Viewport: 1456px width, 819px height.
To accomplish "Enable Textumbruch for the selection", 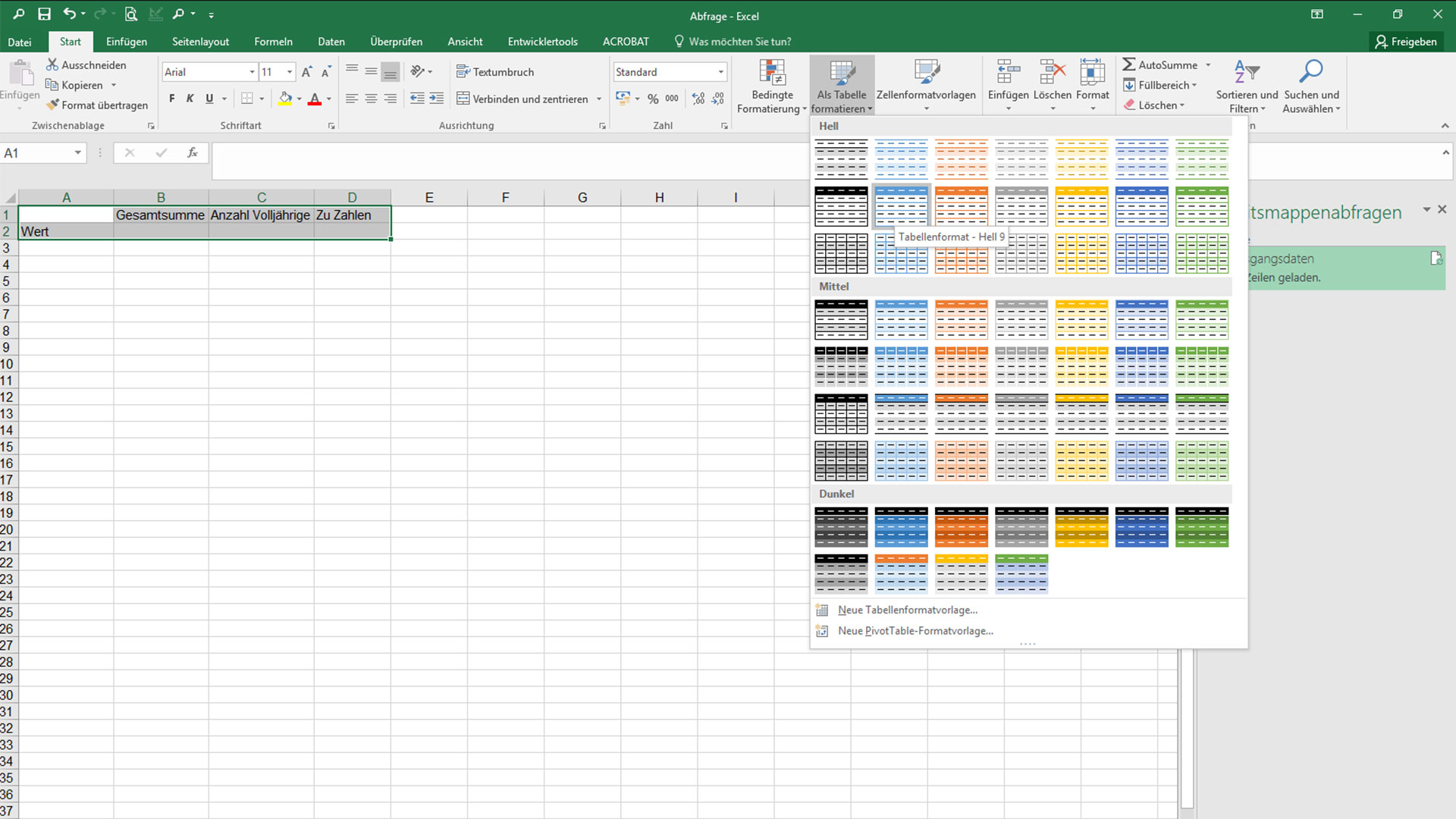I will click(x=495, y=71).
